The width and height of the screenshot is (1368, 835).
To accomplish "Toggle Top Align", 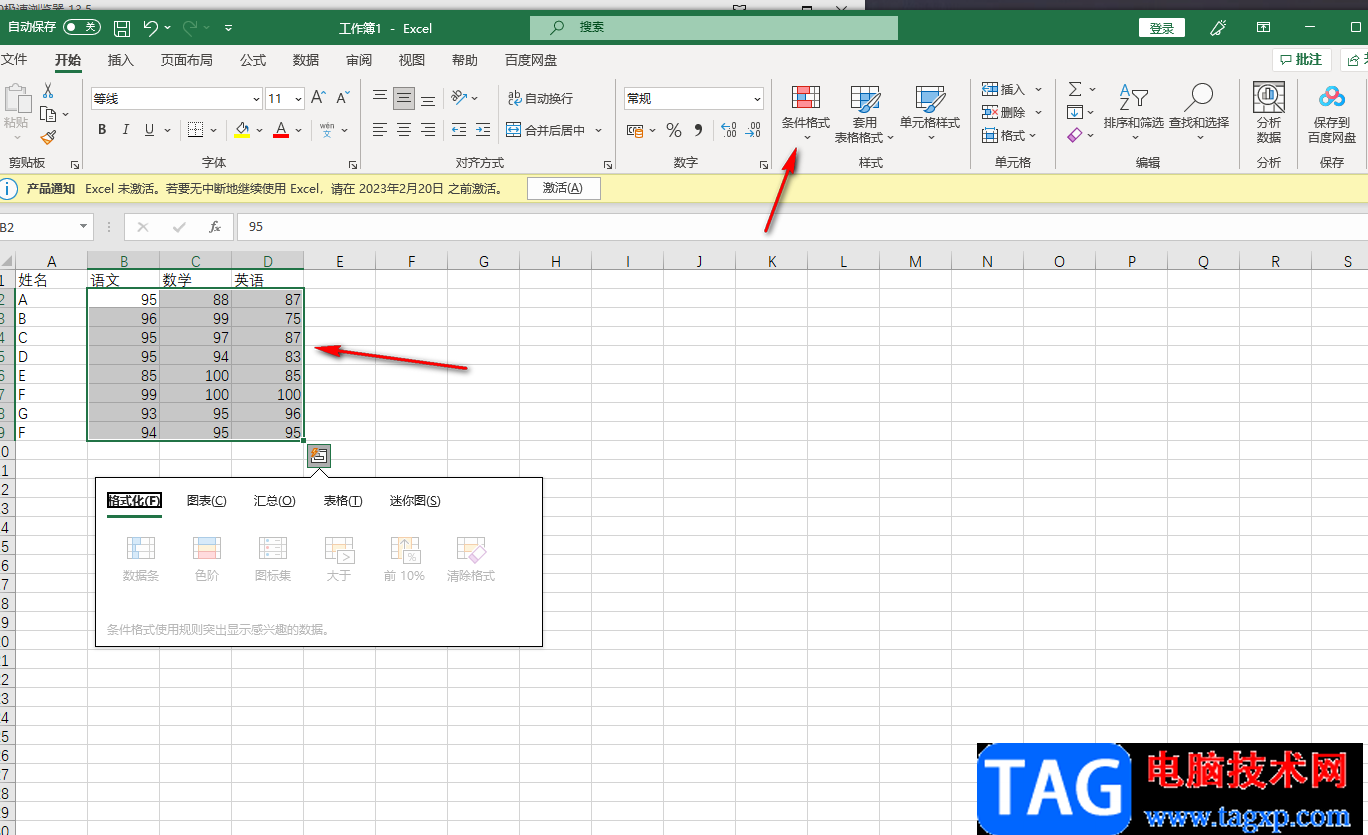I will tap(380, 98).
